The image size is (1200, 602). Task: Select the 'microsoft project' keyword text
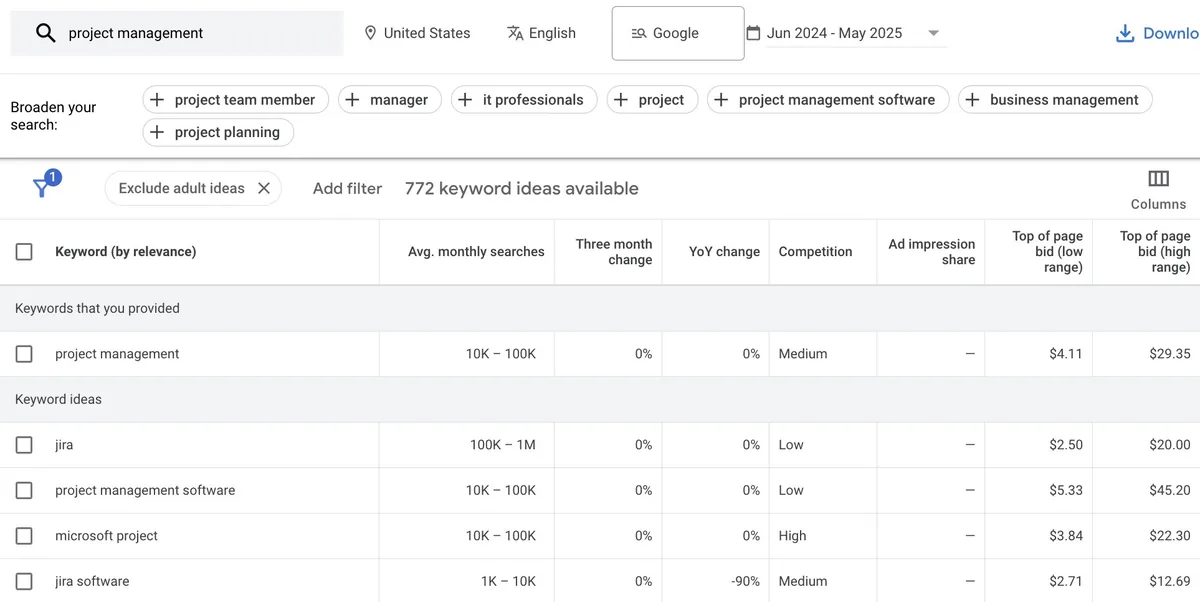pos(106,536)
